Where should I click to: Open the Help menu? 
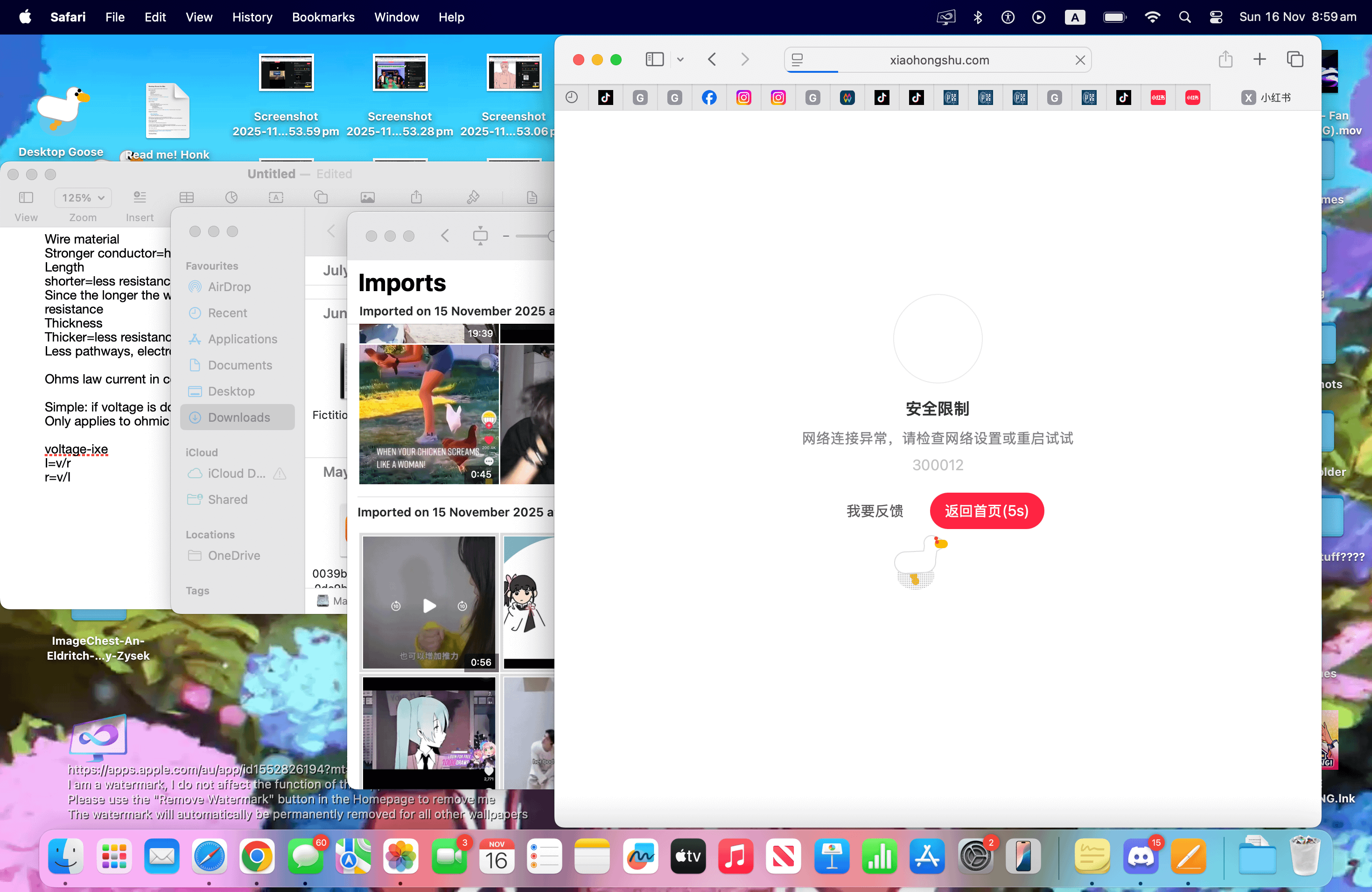[x=451, y=17]
